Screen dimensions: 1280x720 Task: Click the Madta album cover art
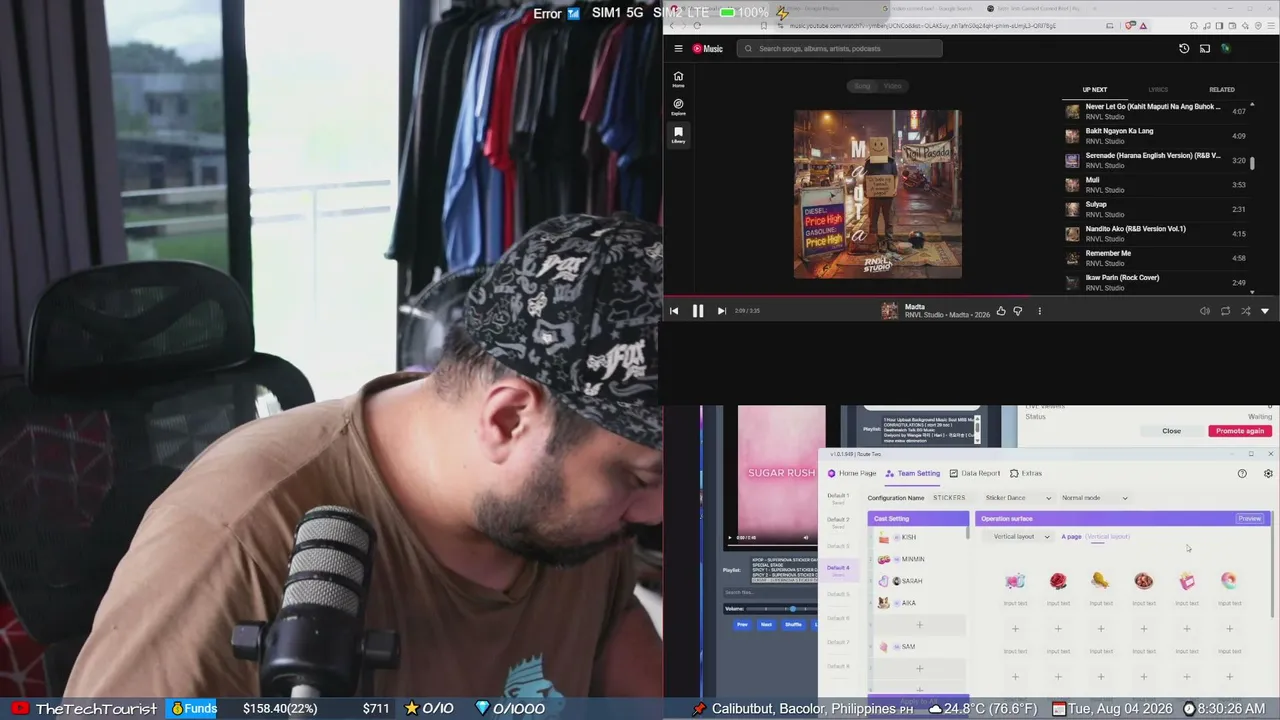[878, 194]
